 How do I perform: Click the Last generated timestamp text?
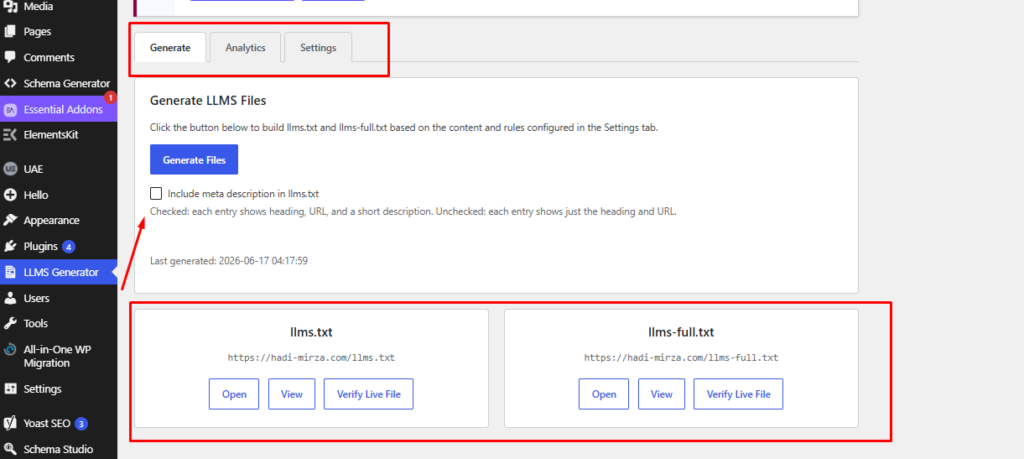point(229,261)
